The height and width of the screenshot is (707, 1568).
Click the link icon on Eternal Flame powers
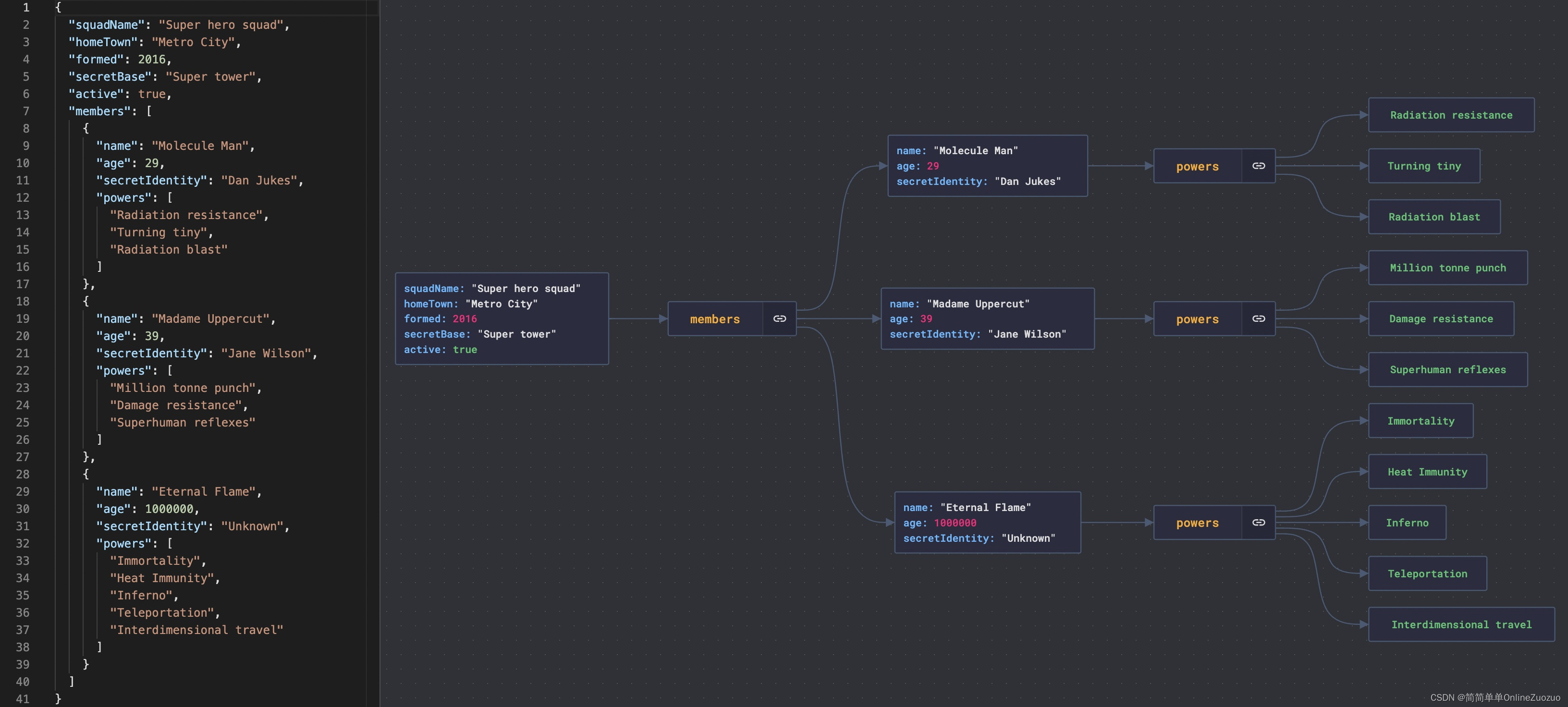coord(1259,522)
